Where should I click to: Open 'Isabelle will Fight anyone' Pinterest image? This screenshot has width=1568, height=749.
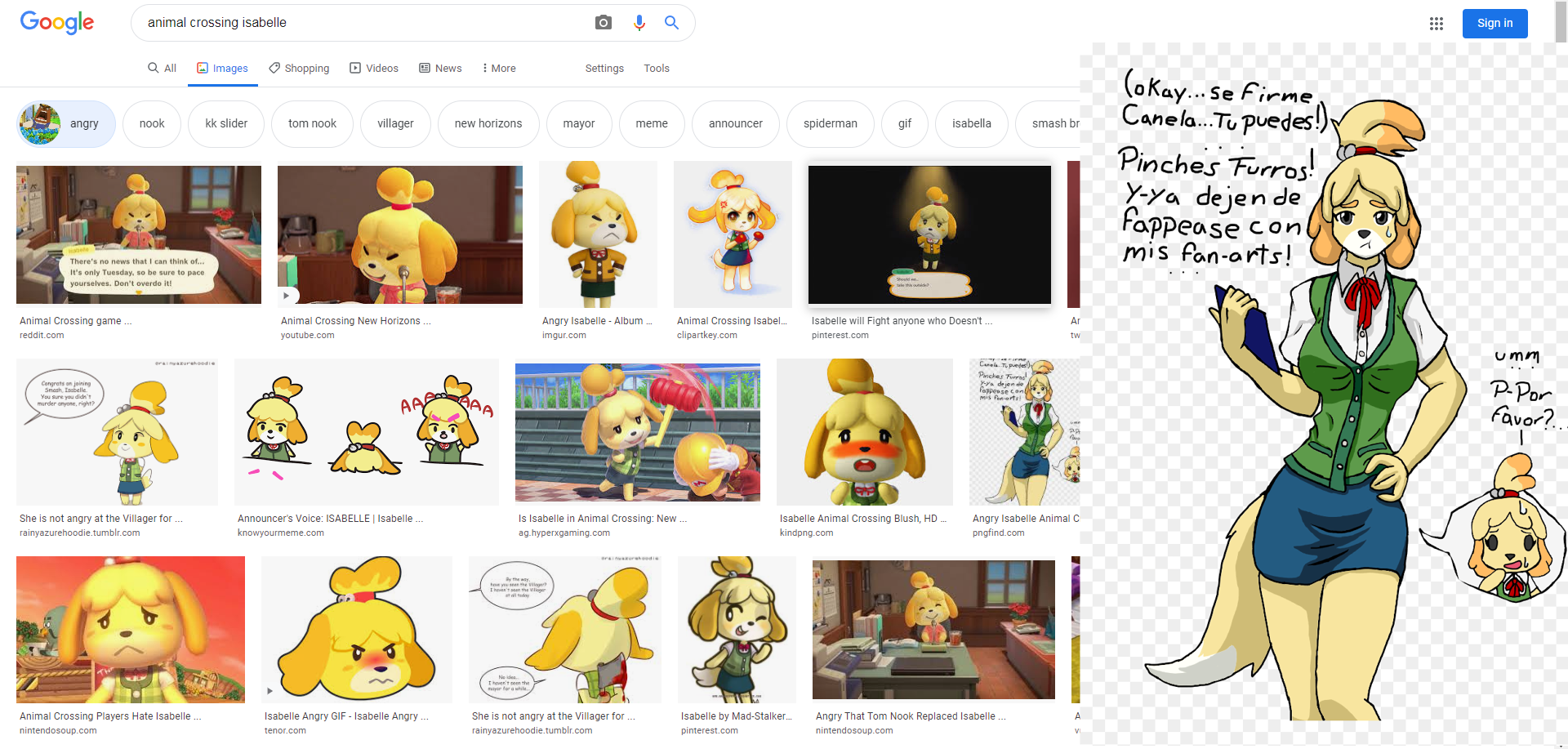click(929, 234)
